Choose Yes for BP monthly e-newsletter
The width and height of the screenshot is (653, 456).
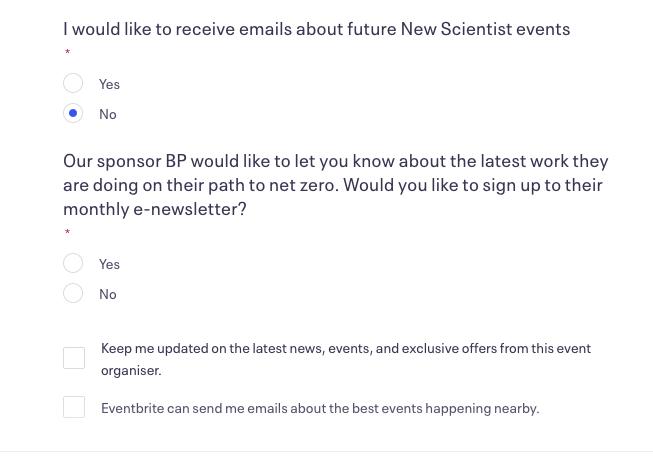point(73,264)
